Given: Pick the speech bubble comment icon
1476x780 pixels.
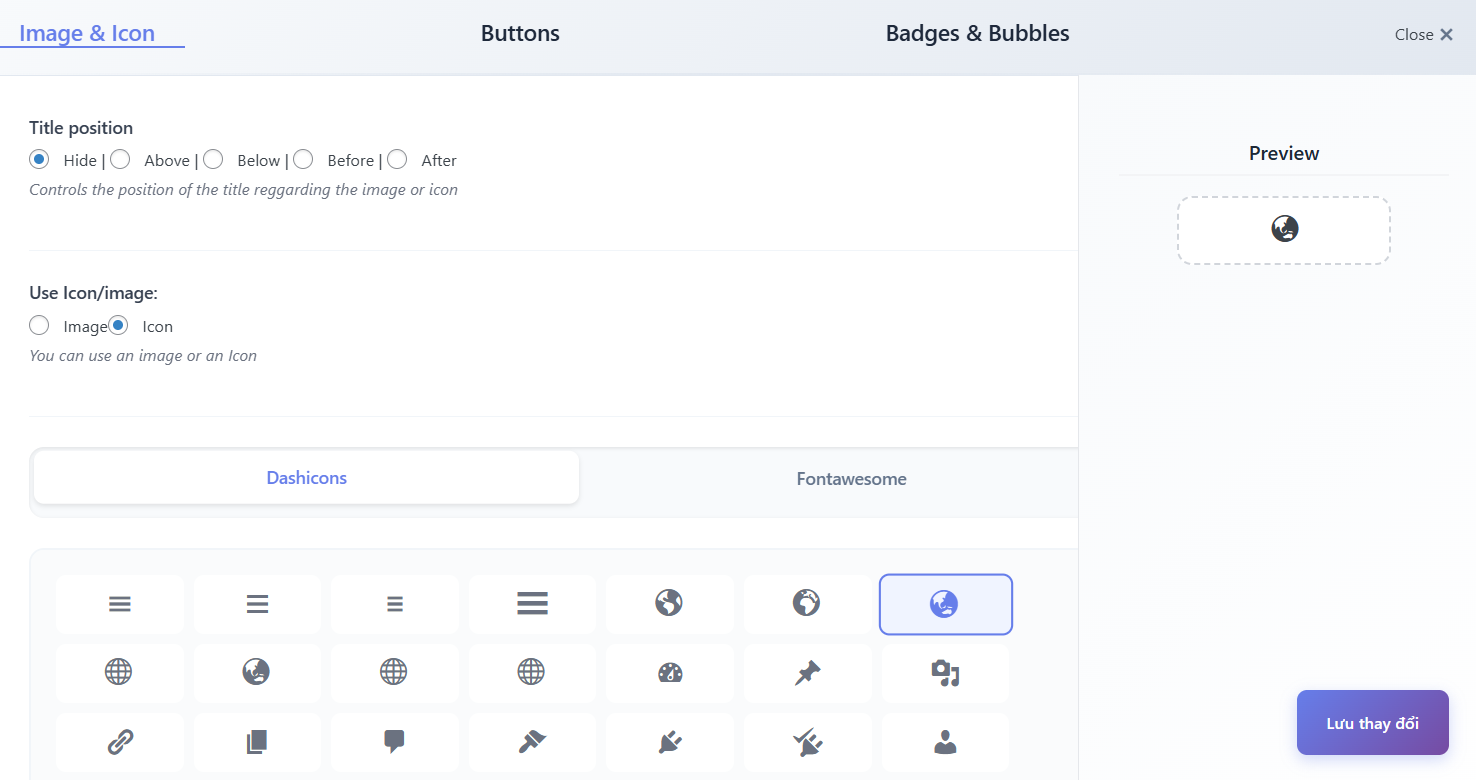Looking at the screenshot, I should coord(395,743).
